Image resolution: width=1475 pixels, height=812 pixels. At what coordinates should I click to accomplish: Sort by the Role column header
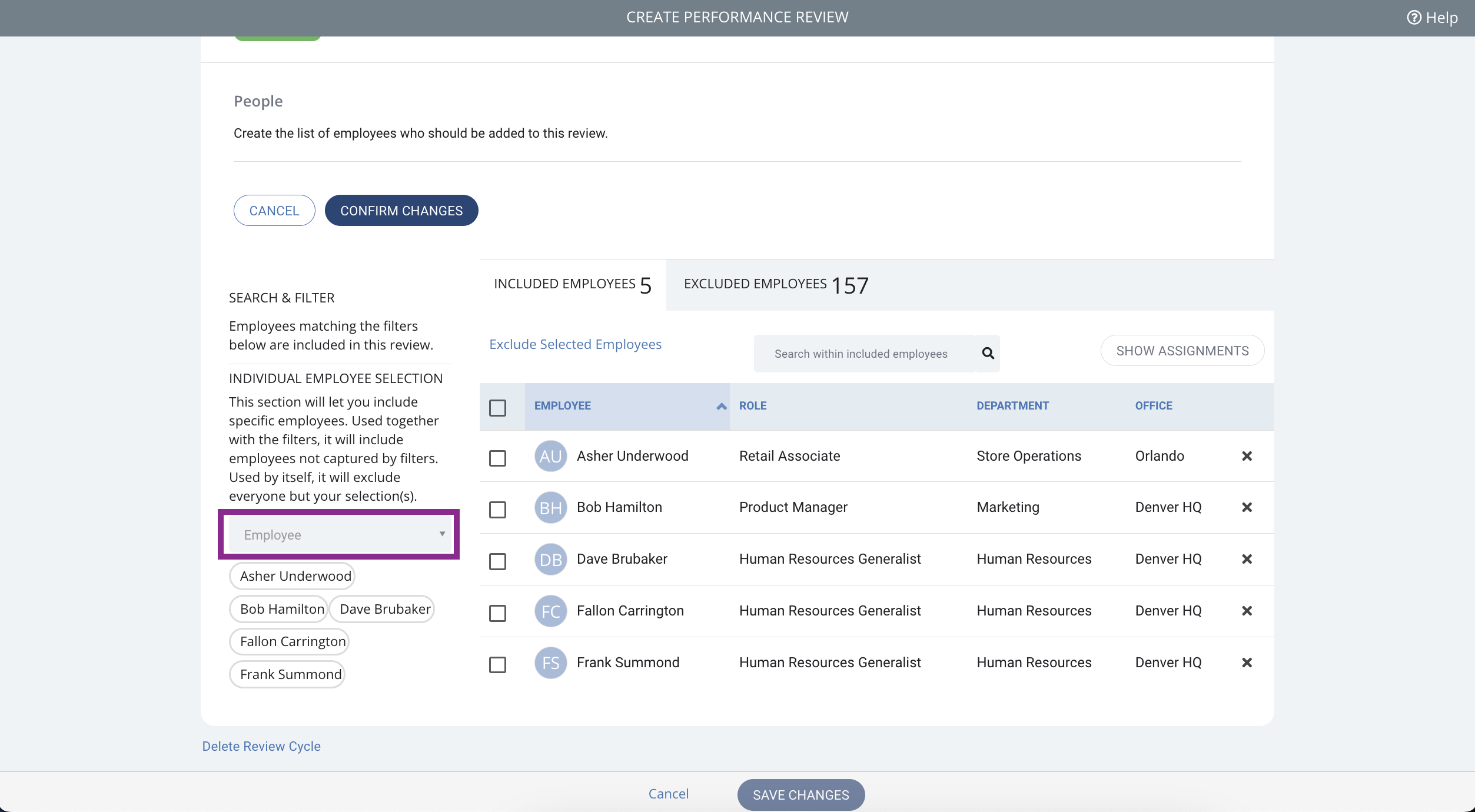[753, 405]
